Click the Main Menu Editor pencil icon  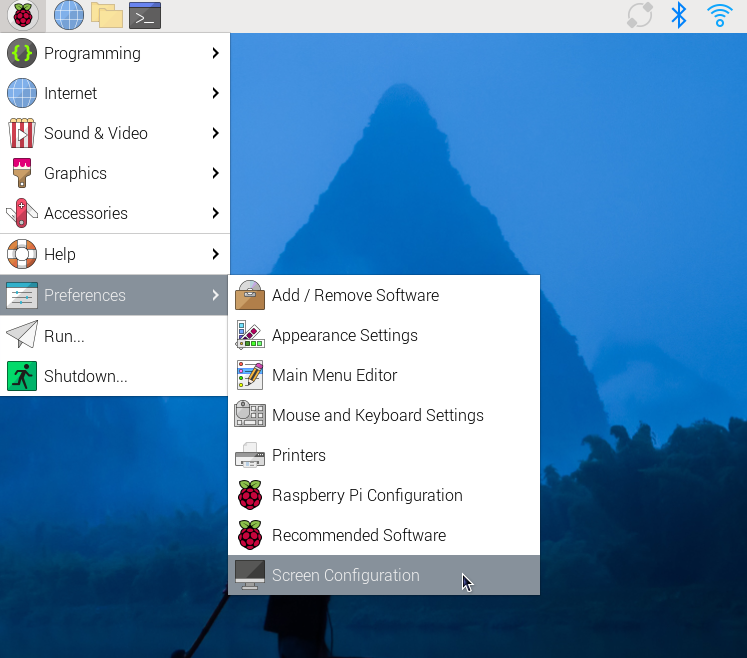(250, 375)
